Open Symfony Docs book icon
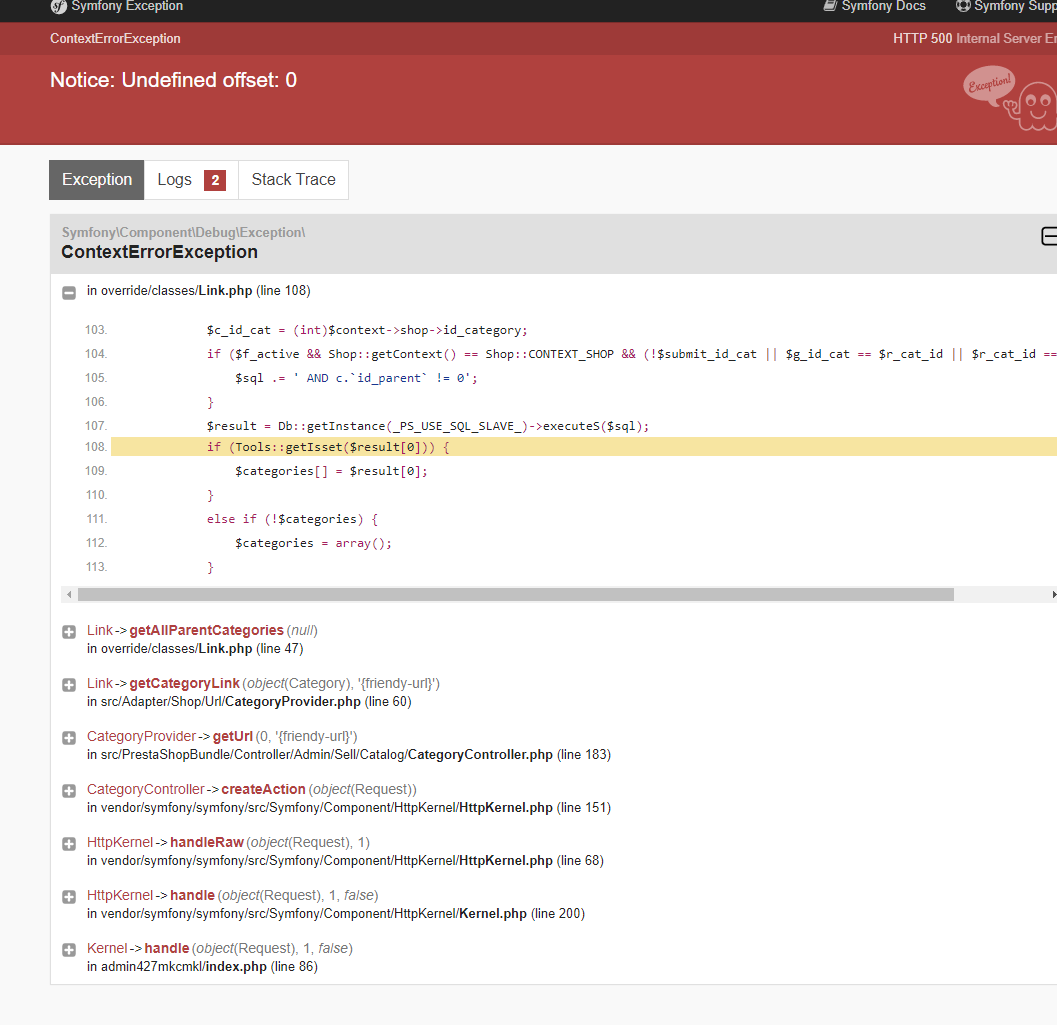Viewport: 1057px width, 1025px height. point(830,6)
